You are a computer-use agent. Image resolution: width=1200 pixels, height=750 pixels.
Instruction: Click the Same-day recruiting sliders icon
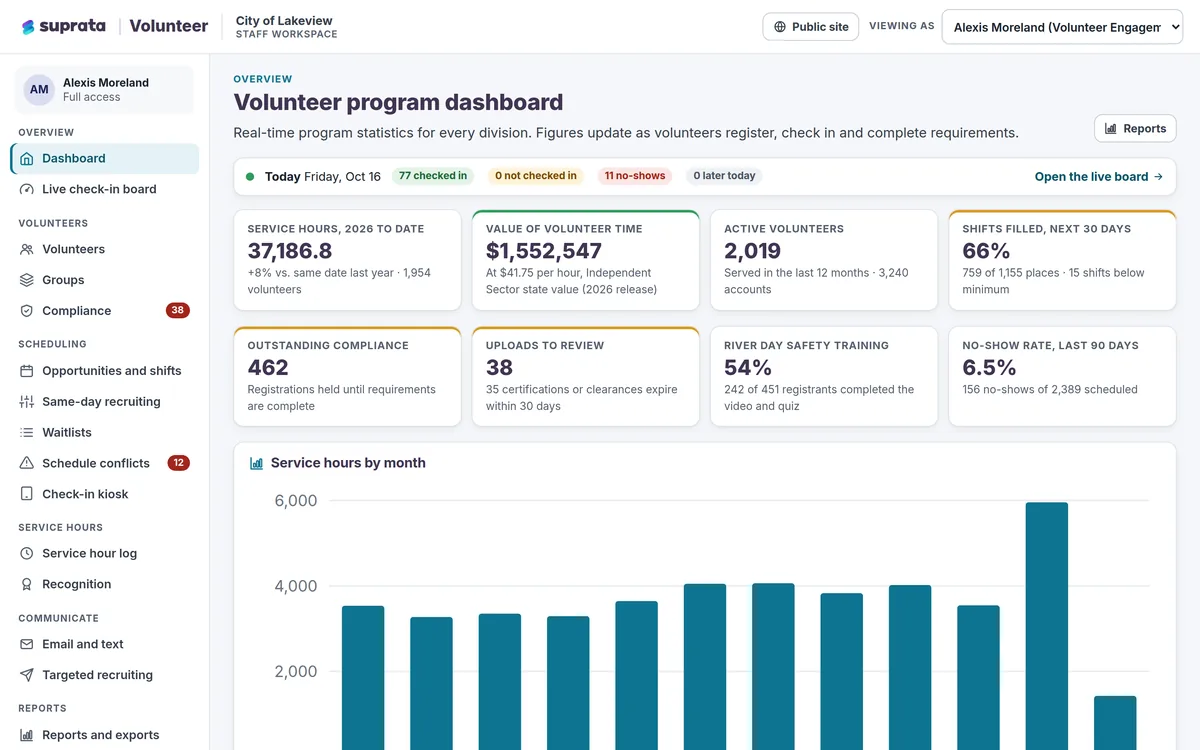click(x=27, y=402)
